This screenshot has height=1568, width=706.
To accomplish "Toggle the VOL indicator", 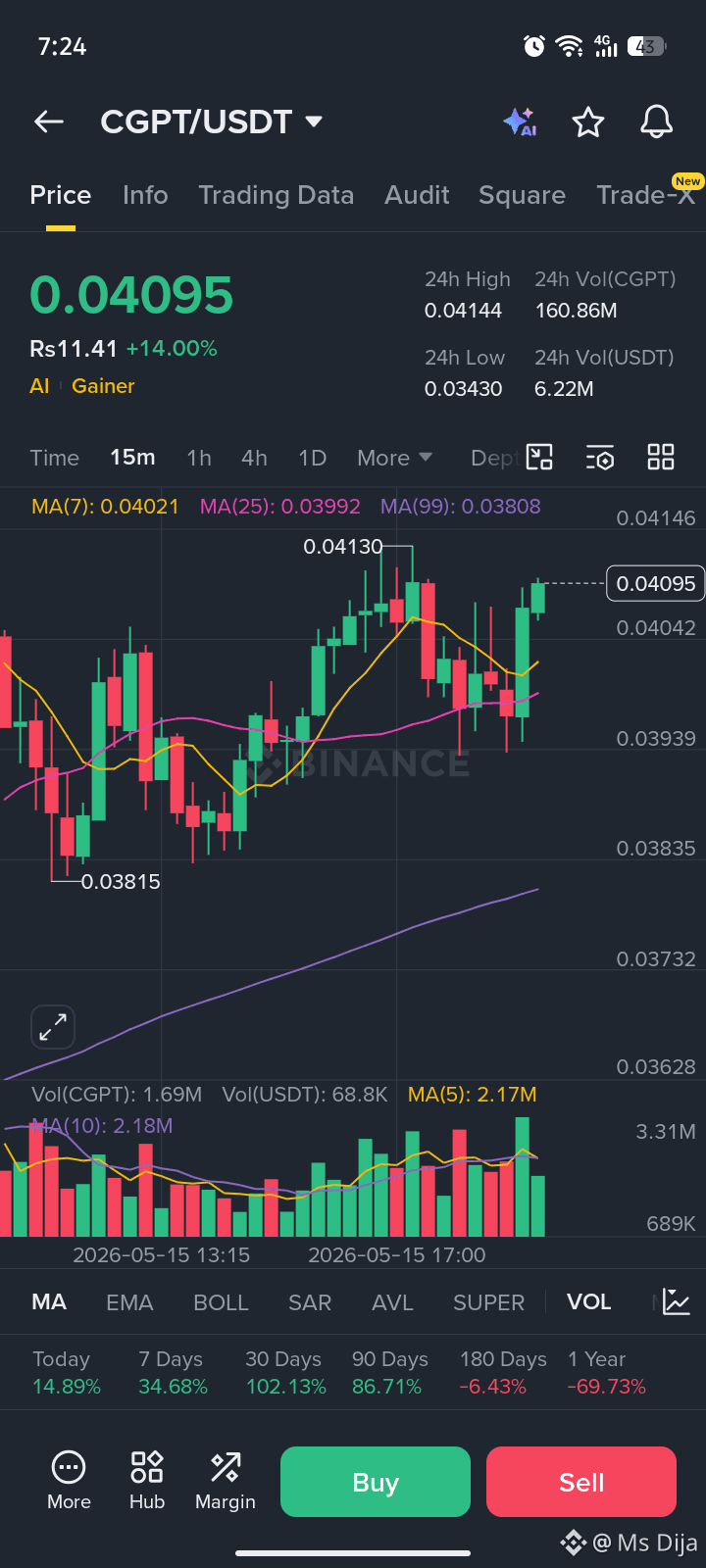I will click(x=588, y=1301).
